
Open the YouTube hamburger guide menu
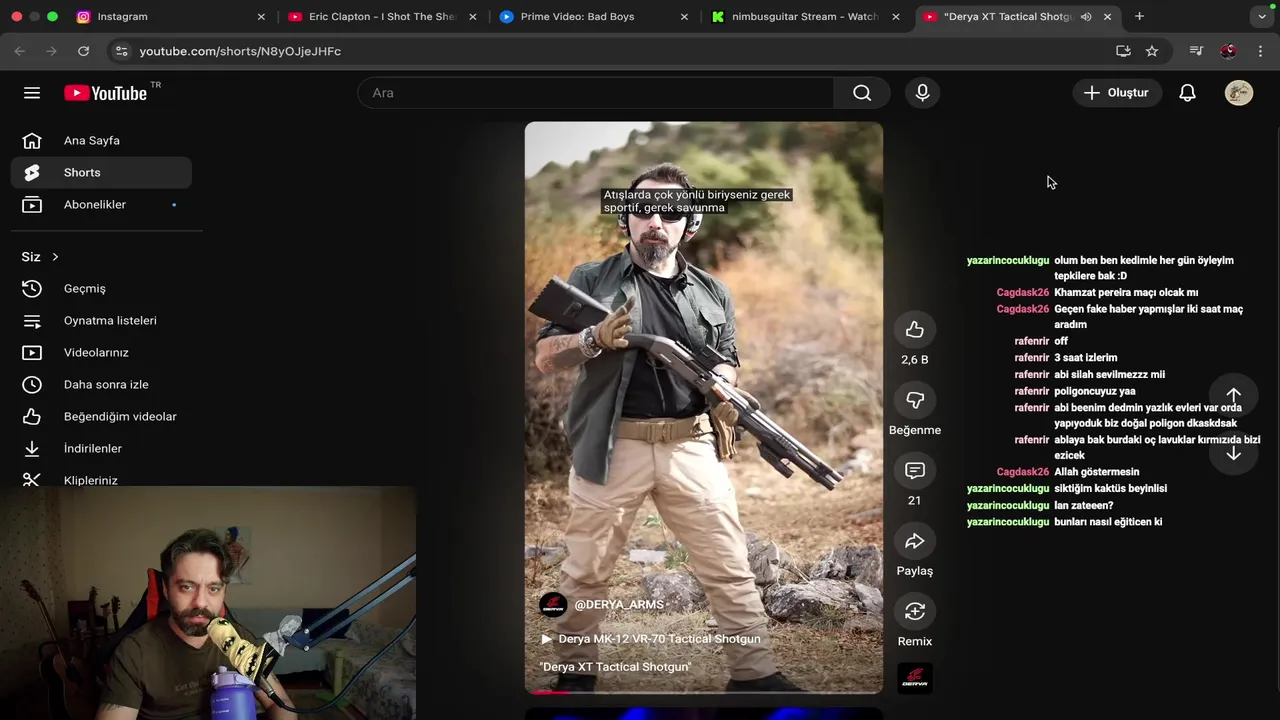tap(32, 93)
